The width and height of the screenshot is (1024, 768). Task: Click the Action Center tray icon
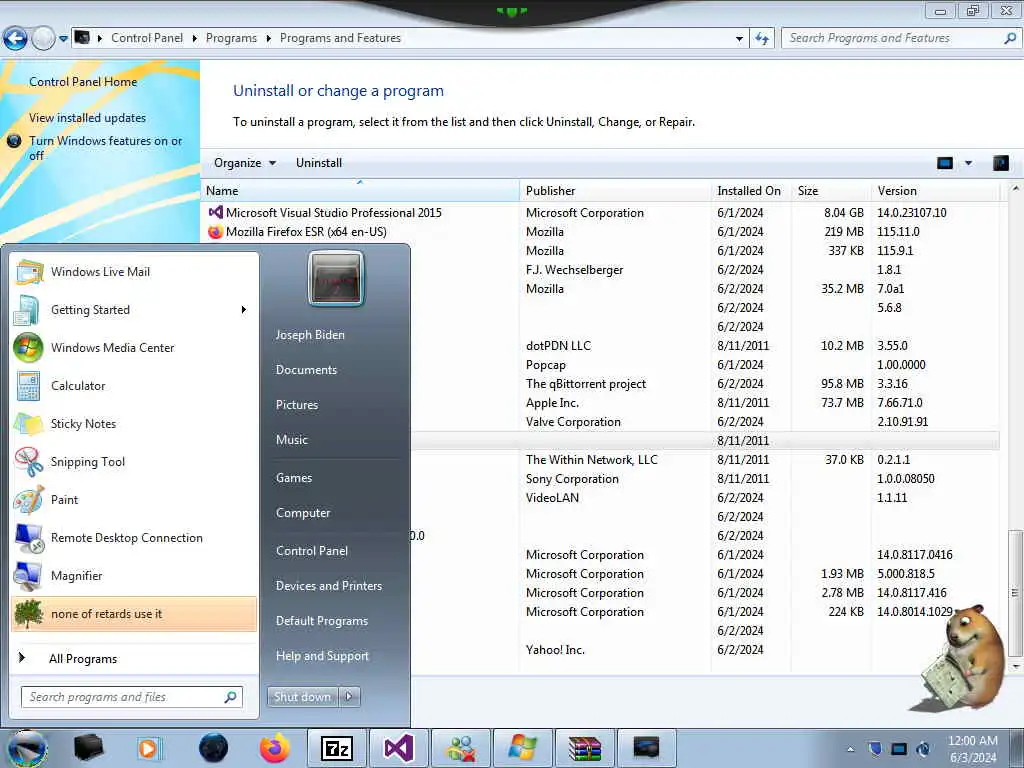click(x=875, y=748)
